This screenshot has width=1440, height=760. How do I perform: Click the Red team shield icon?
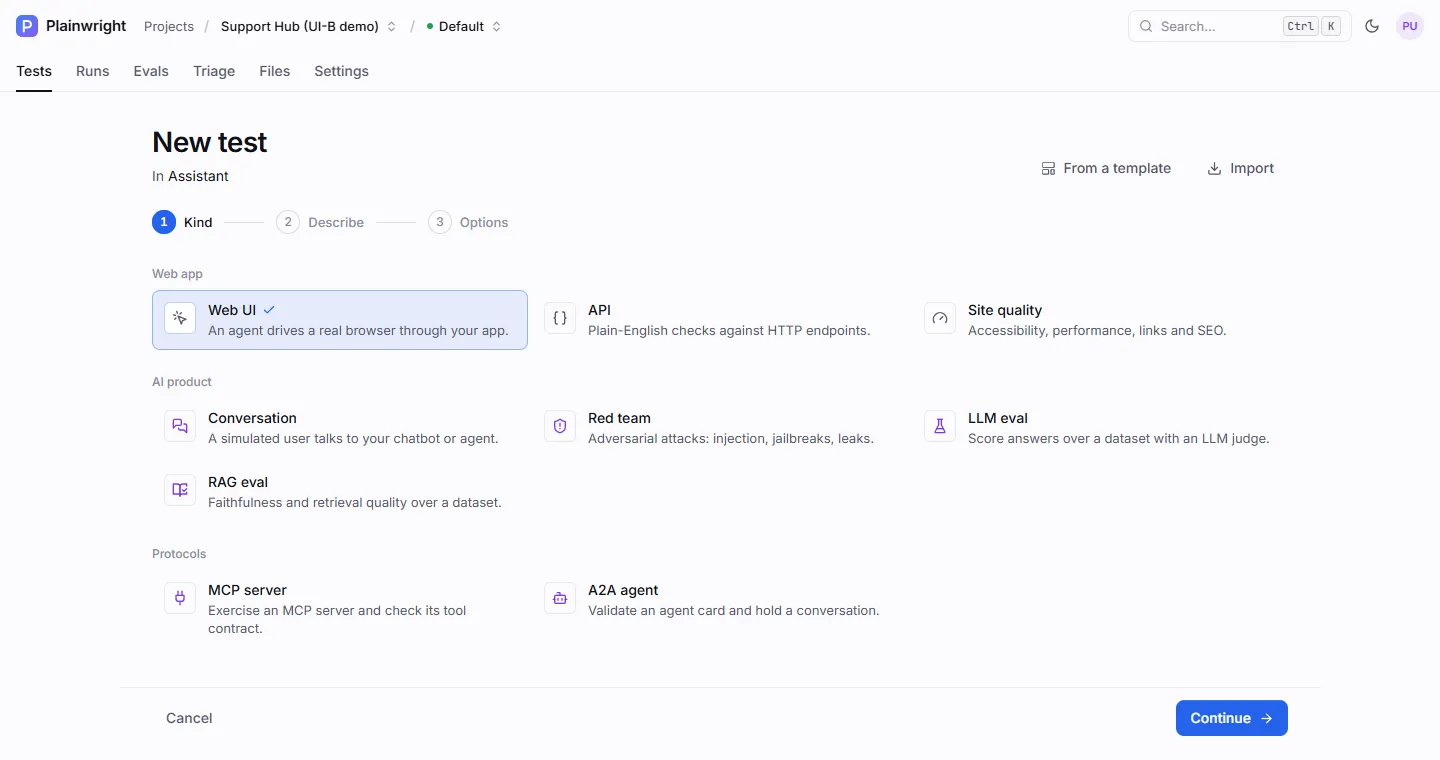[560, 426]
